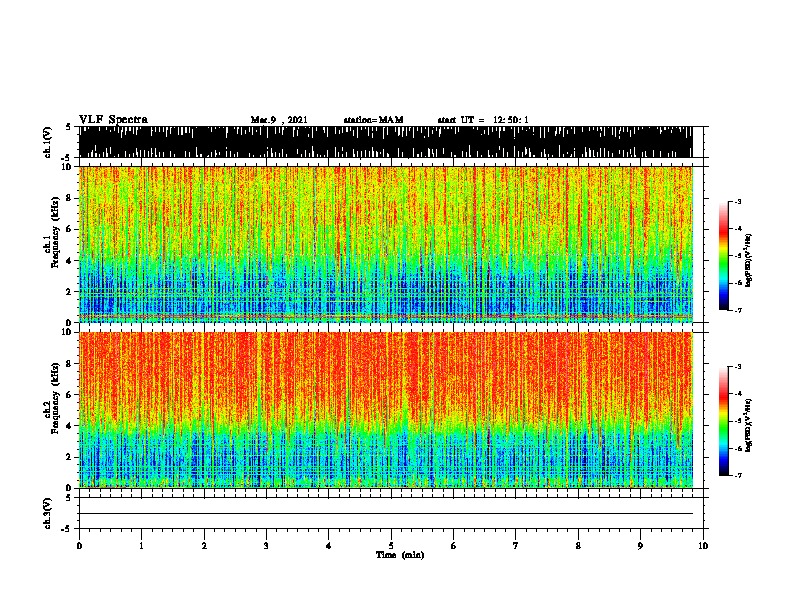Viewport: 792px width, 612px height.
Task: Click the ch.2 colorbar "-7" tick
Action: (x=738, y=476)
